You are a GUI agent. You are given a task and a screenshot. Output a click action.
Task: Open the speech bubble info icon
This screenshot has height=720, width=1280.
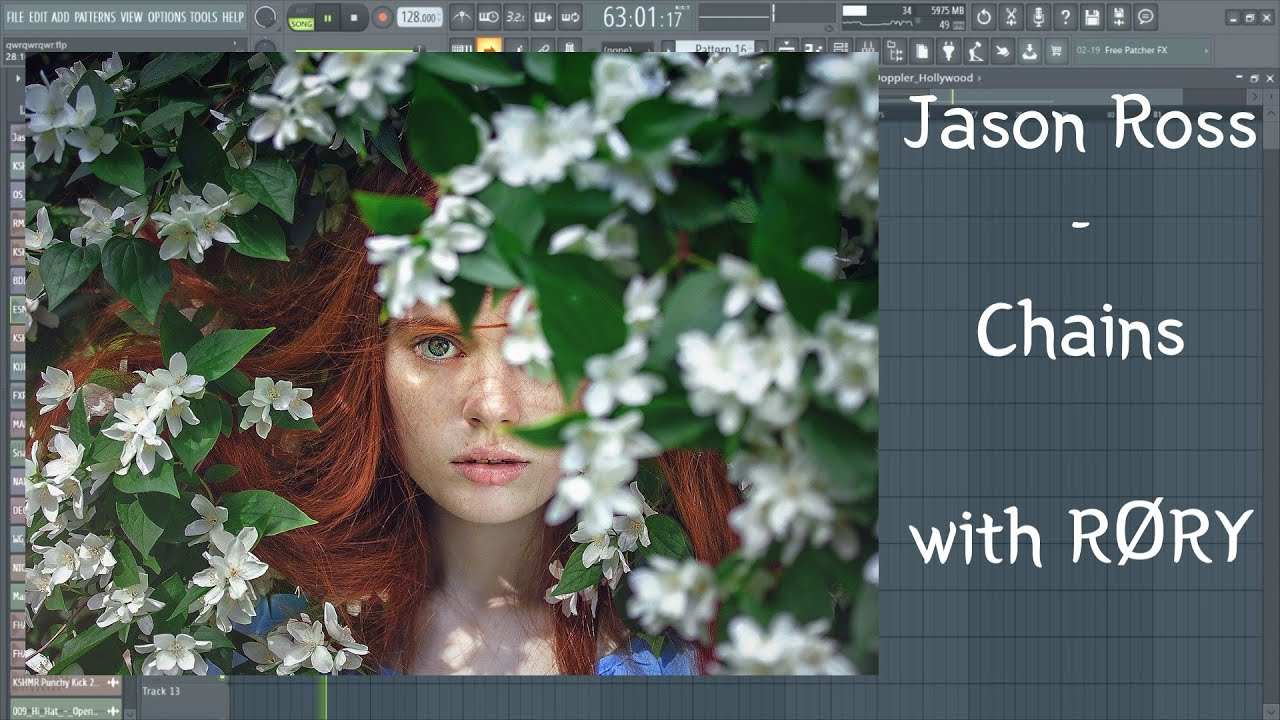click(x=1146, y=17)
